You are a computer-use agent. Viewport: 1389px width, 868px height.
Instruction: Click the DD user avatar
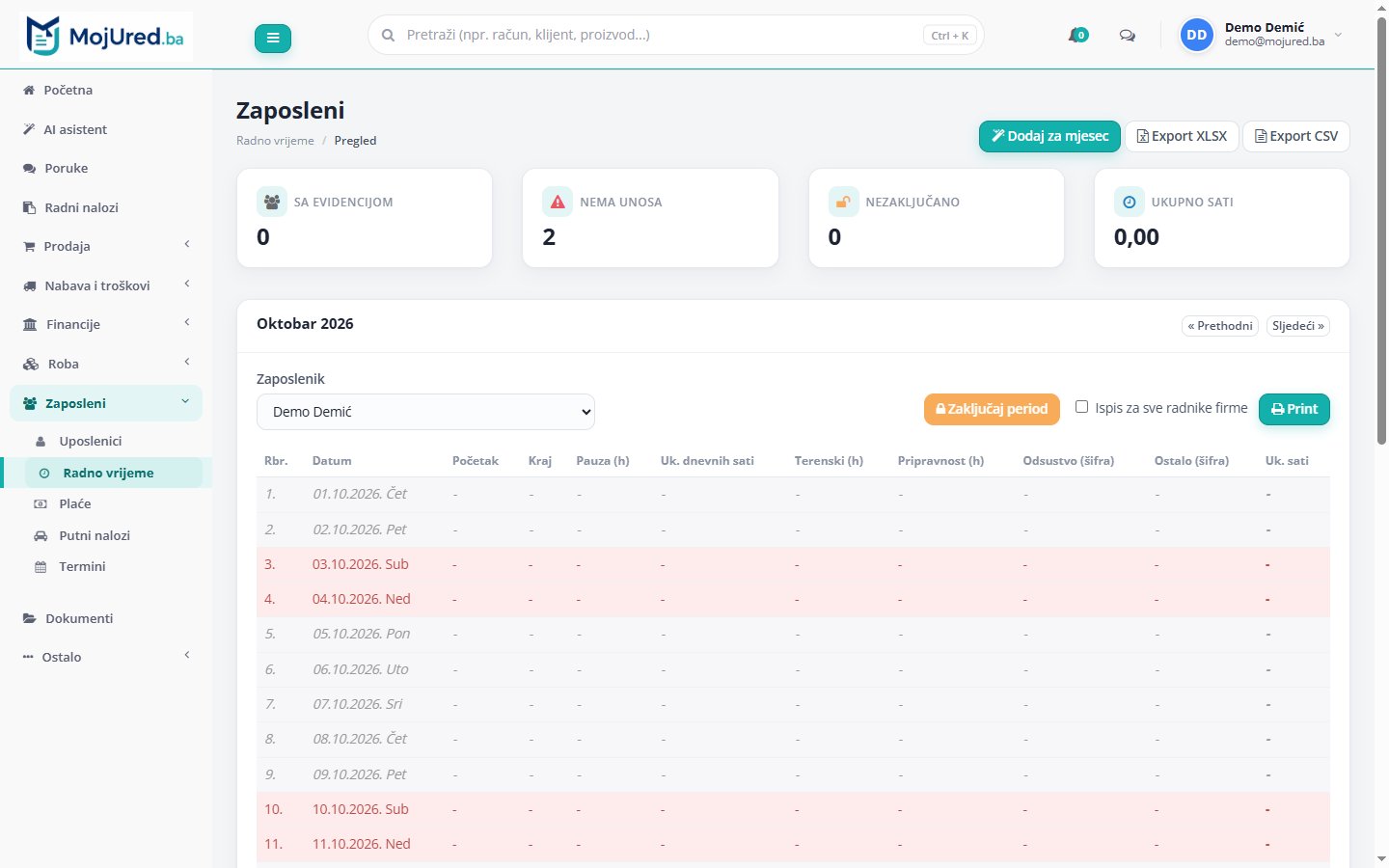(1197, 35)
